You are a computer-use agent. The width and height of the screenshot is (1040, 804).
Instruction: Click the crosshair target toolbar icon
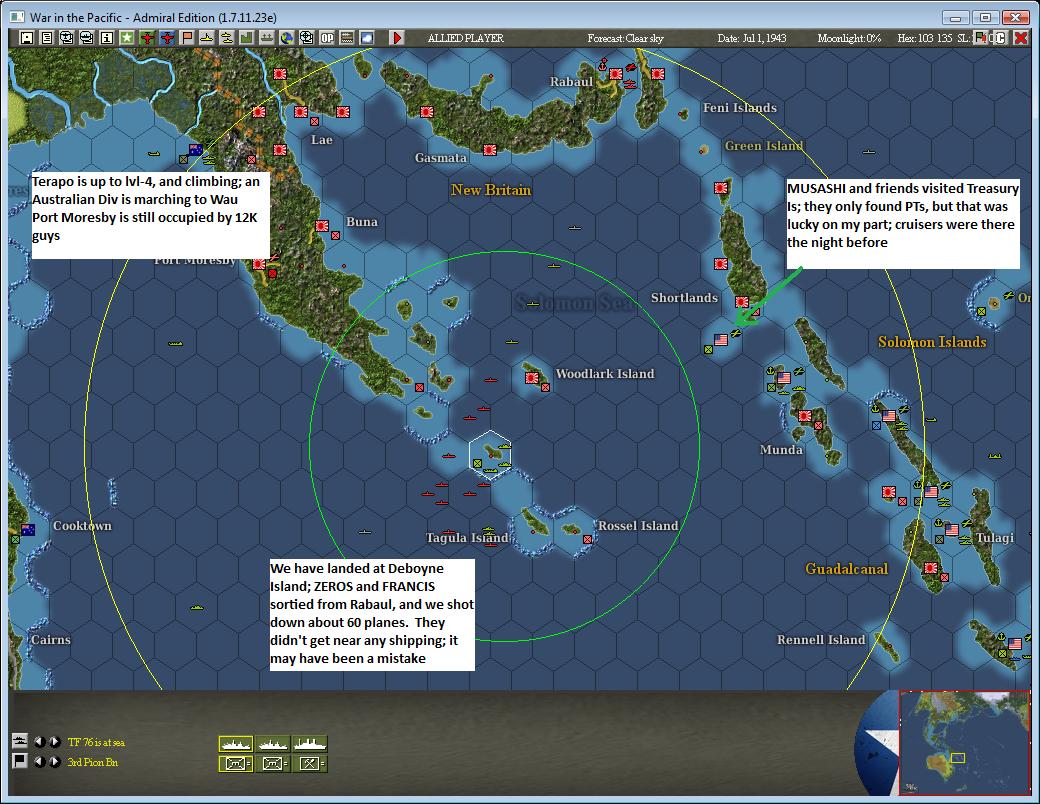306,38
